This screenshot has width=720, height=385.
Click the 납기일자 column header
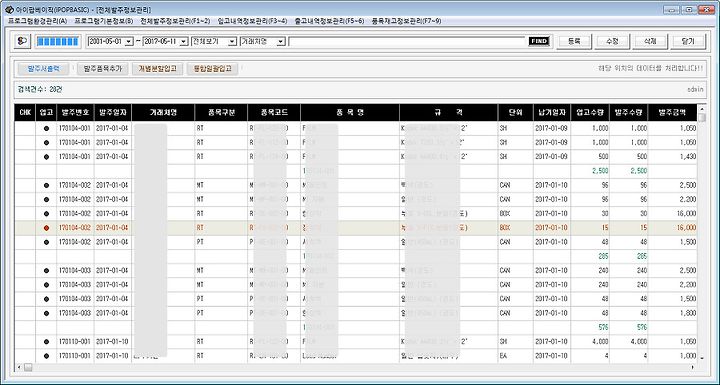pos(551,113)
